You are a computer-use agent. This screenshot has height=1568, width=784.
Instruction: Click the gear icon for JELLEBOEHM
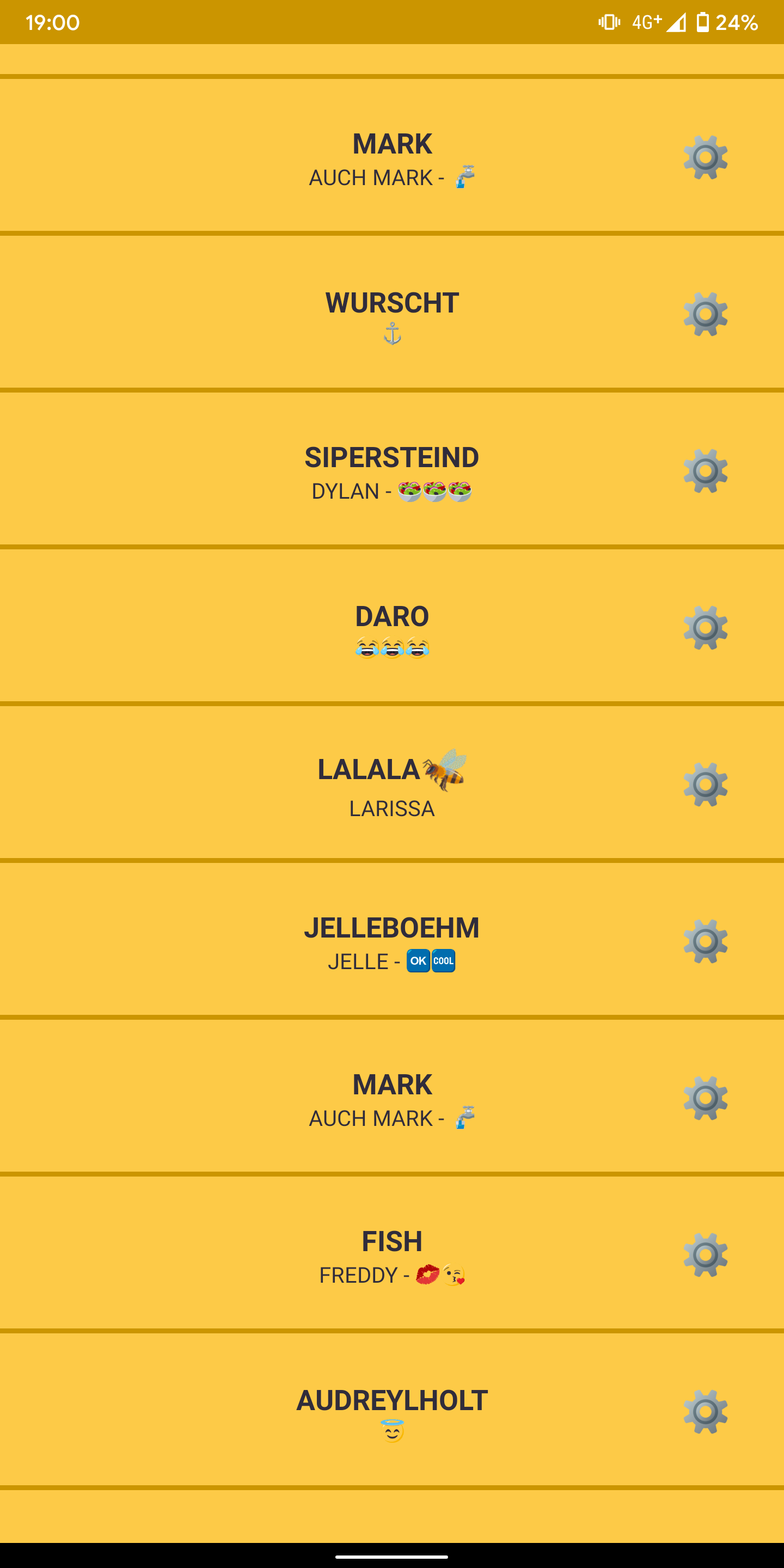[706, 942]
